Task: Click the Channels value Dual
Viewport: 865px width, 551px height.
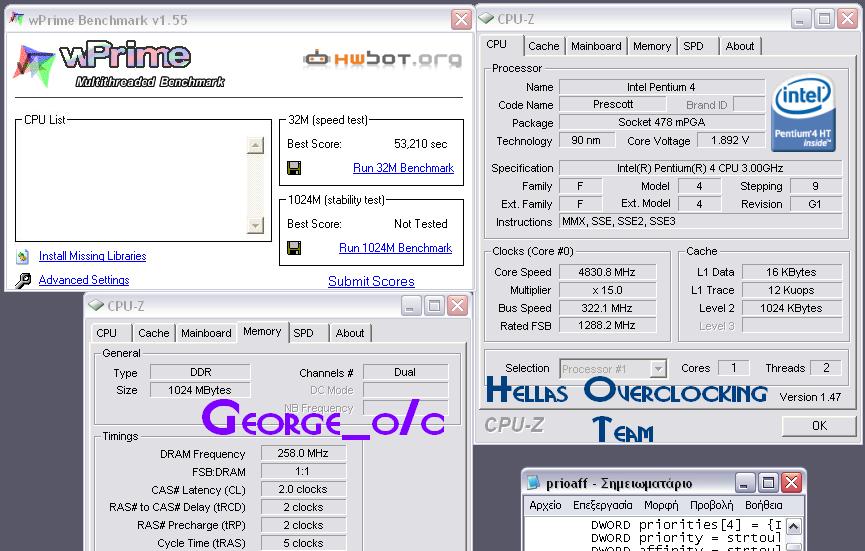Action: tap(405, 372)
